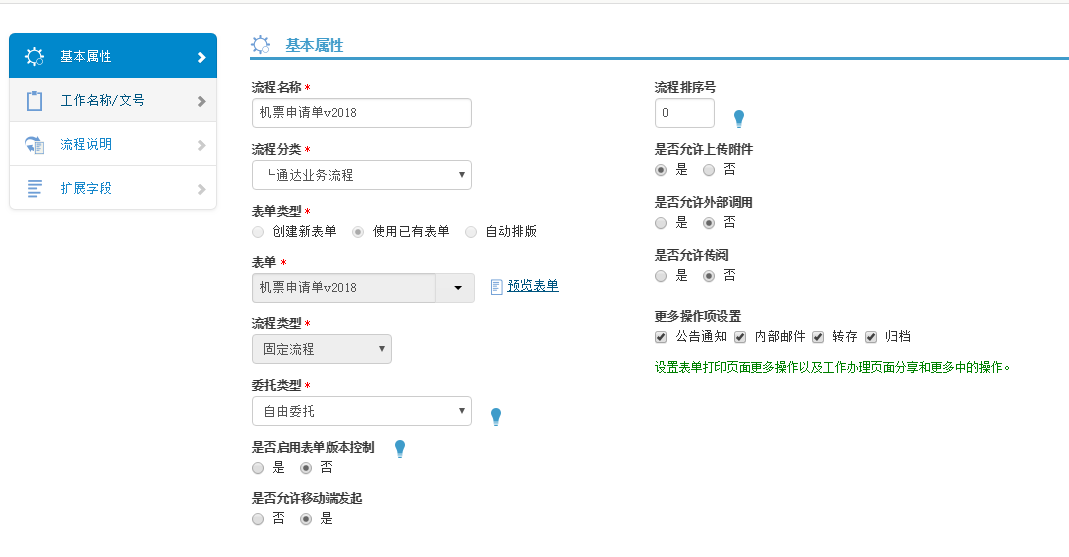Click the document icon beside 预览表单
Screen dimensions: 1069x557
coord(496,287)
